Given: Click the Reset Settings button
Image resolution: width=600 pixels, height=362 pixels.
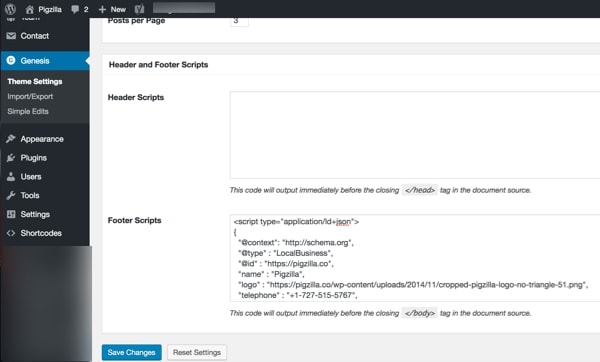Looking at the screenshot, I should tap(197, 352).
